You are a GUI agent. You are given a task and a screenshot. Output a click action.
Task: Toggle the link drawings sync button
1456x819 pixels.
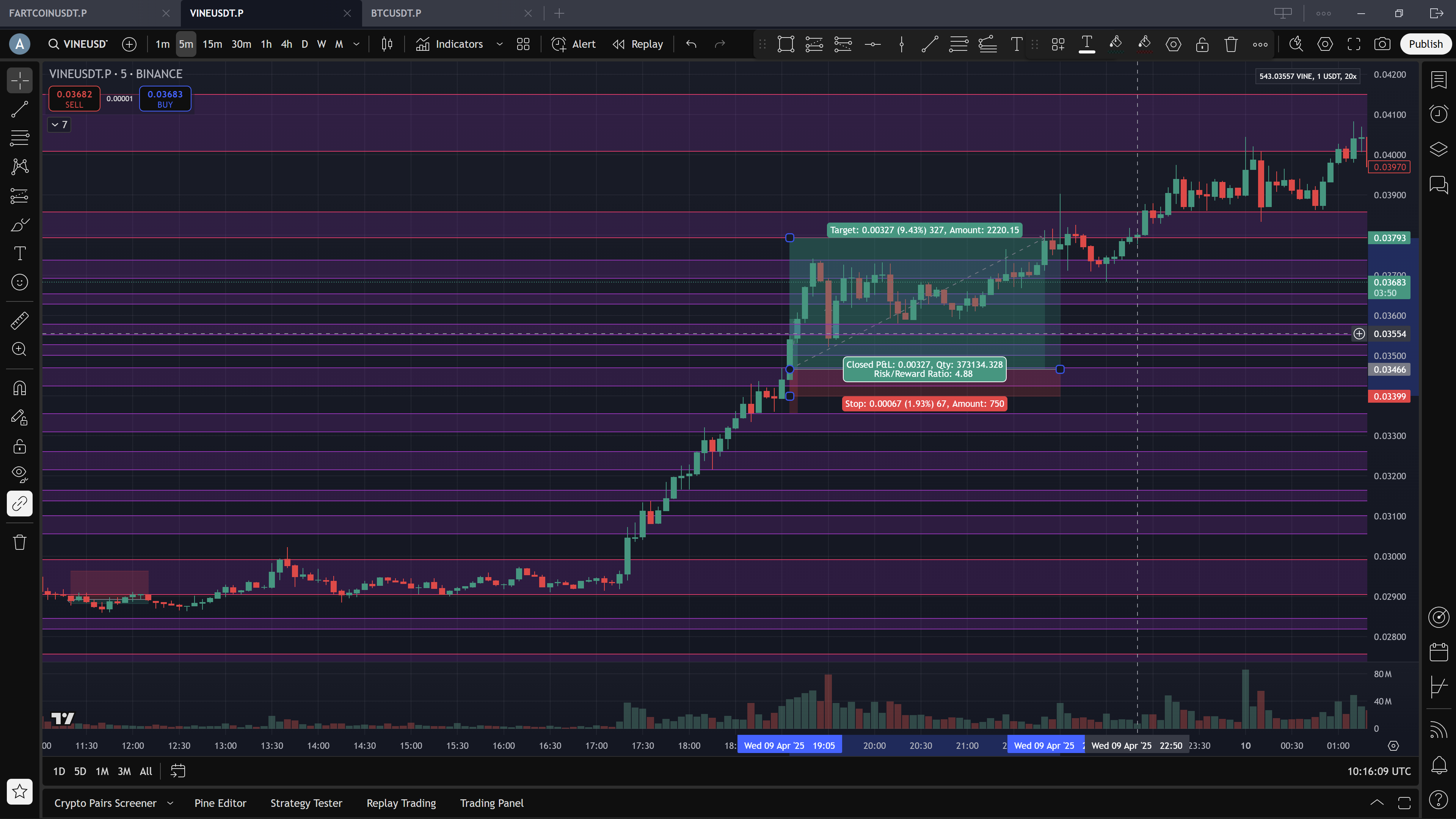(x=19, y=503)
